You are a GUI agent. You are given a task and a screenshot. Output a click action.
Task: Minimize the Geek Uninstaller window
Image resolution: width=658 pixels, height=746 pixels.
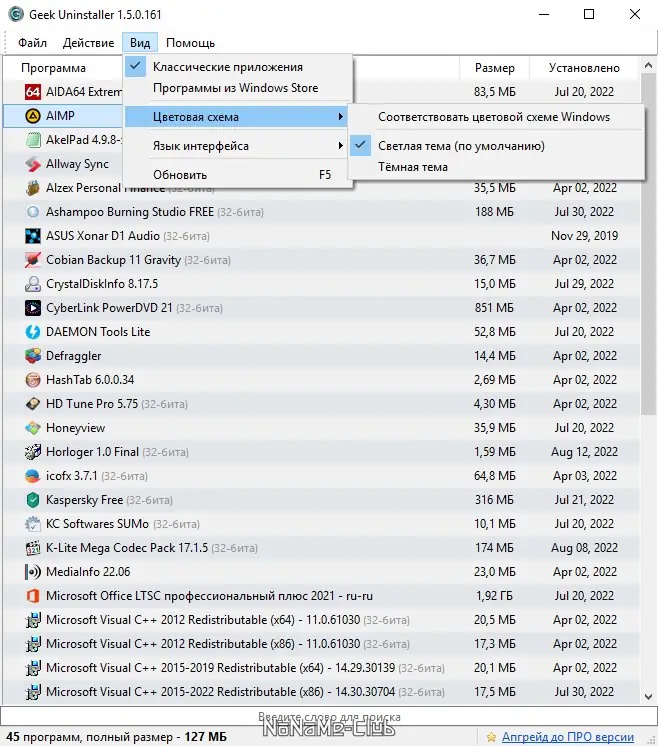click(x=544, y=14)
